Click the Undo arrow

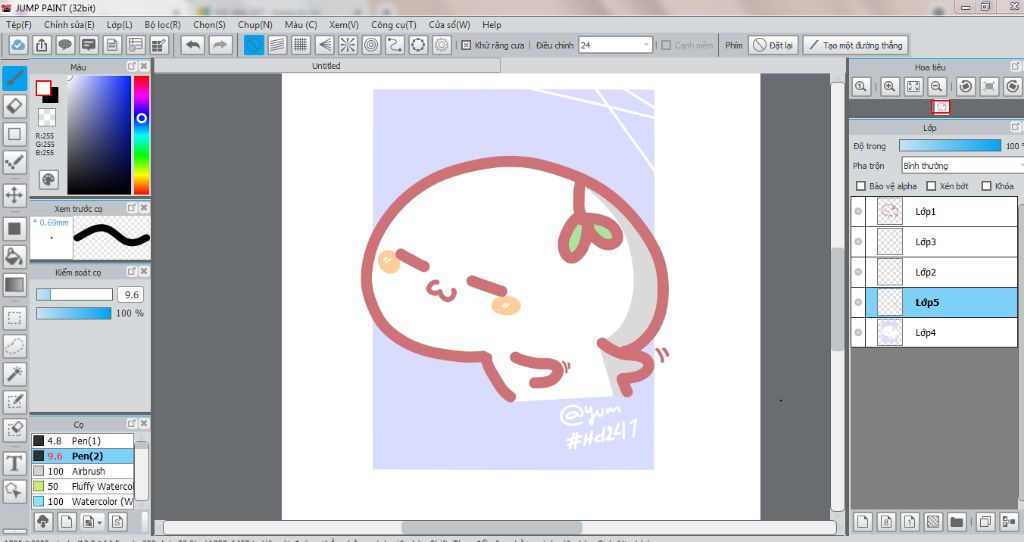tap(193, 45)
